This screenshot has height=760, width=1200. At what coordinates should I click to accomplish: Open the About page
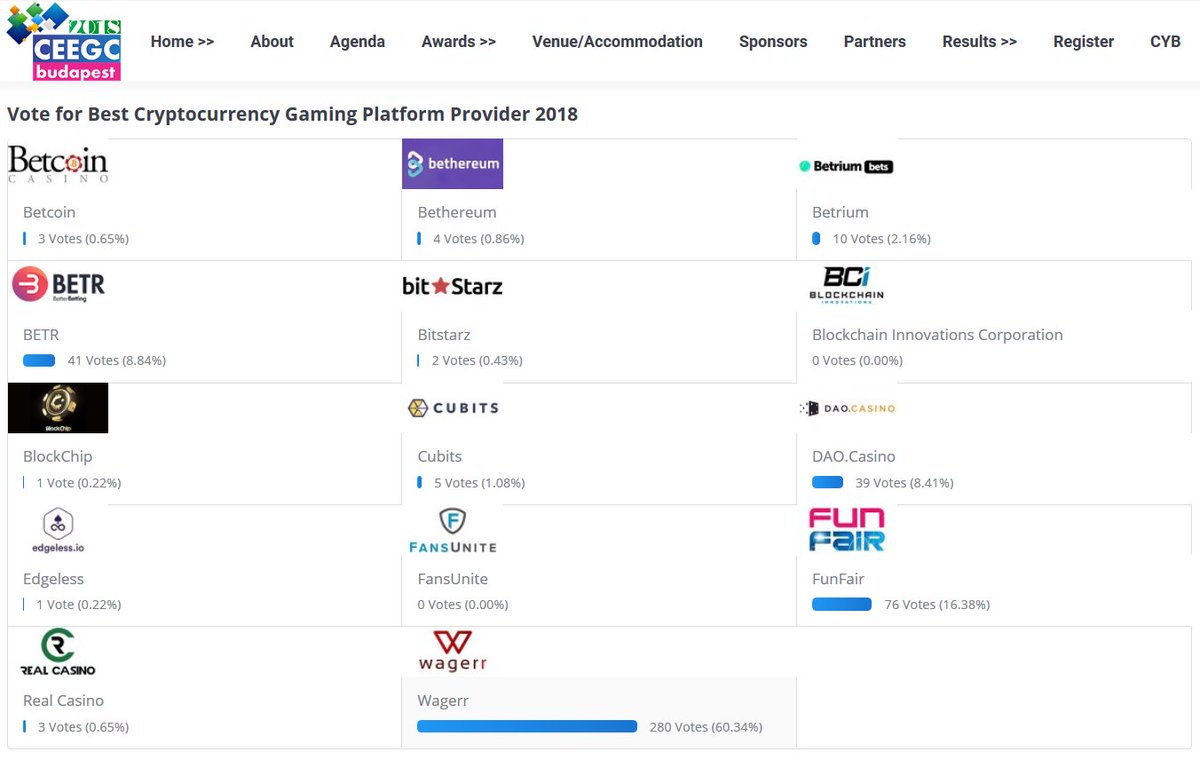pos(272,42)
